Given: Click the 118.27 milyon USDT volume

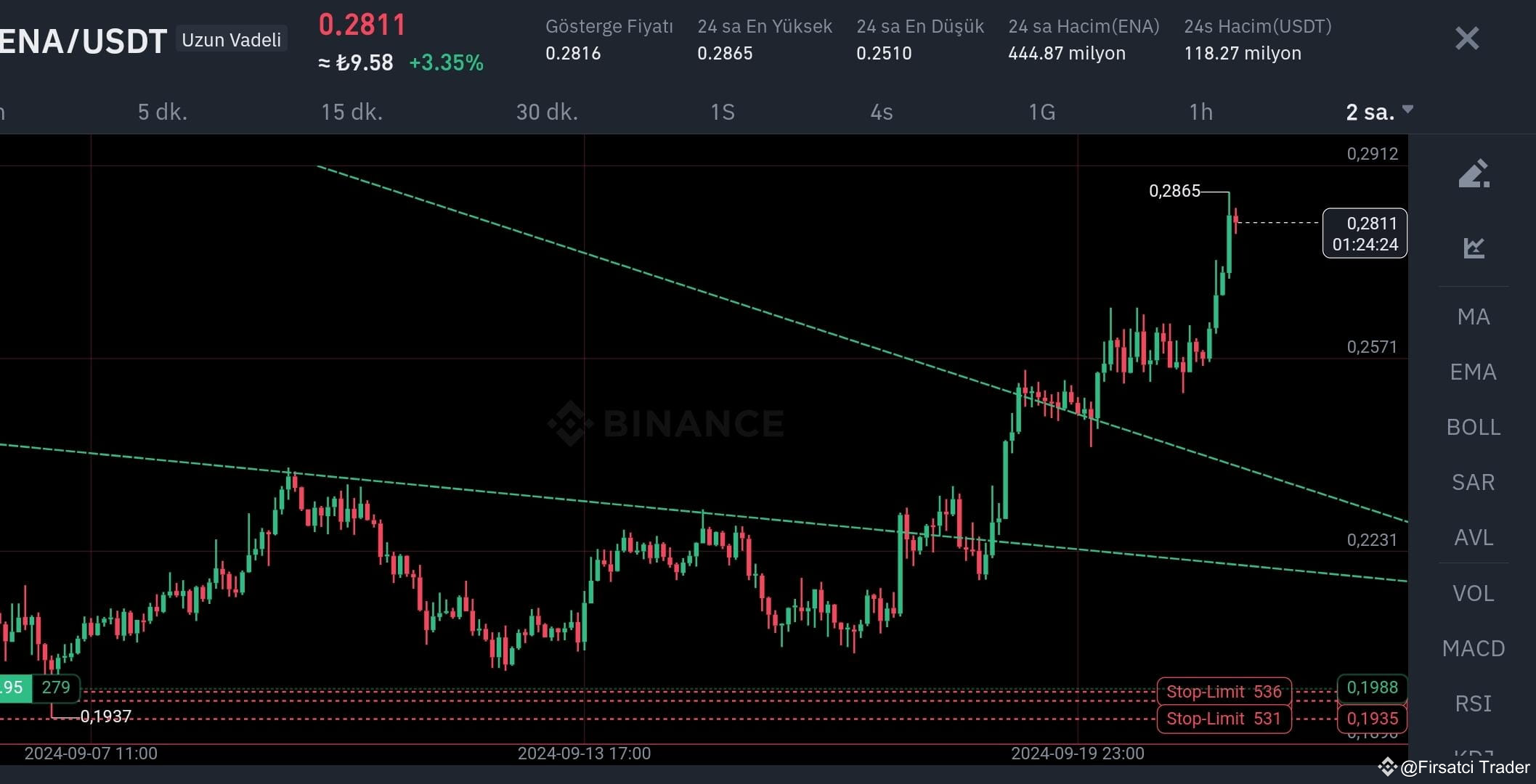Looking at the screenshot, I should [1243, 53].
